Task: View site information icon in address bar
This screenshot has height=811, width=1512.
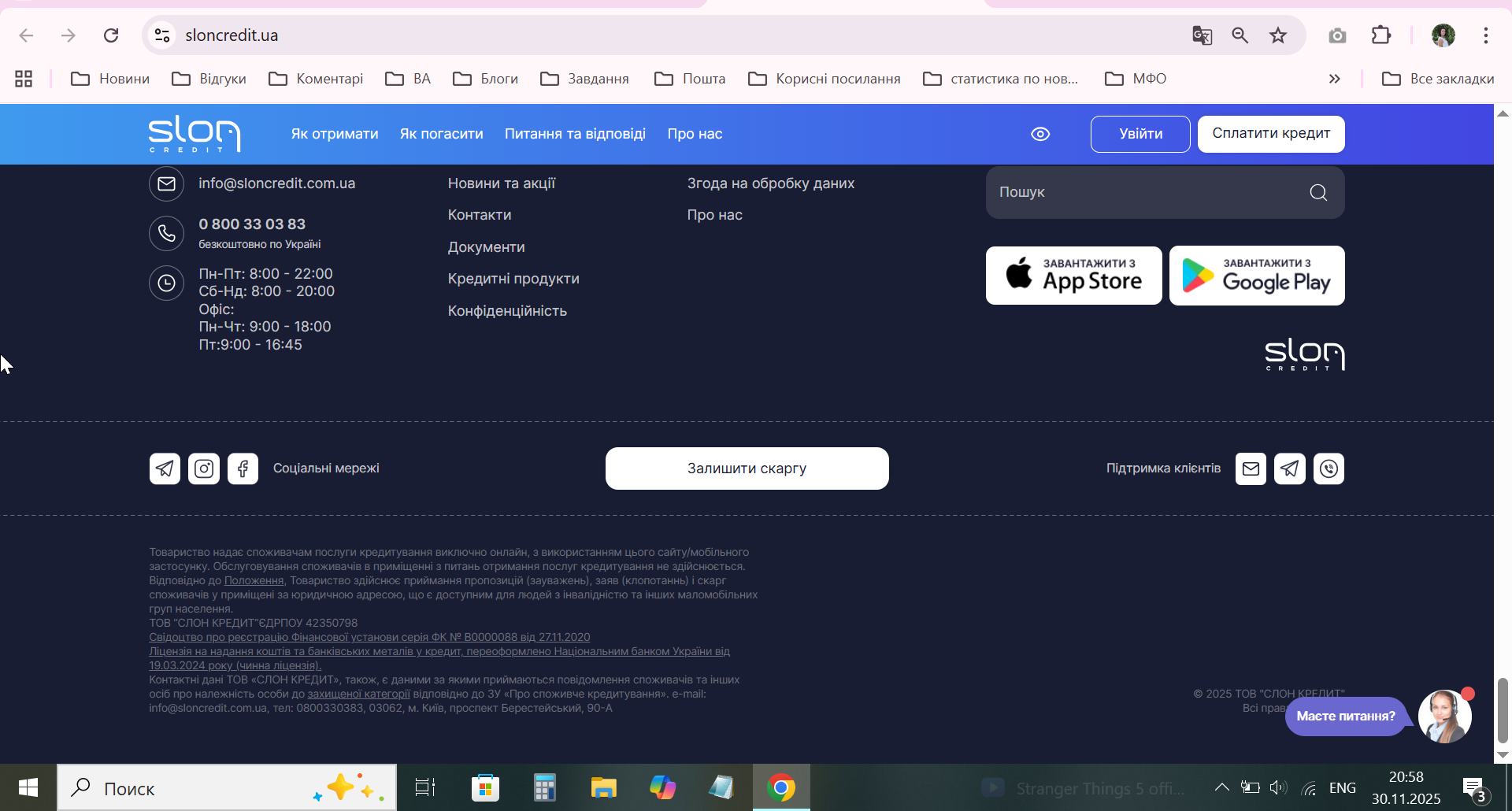Action: 162,35
